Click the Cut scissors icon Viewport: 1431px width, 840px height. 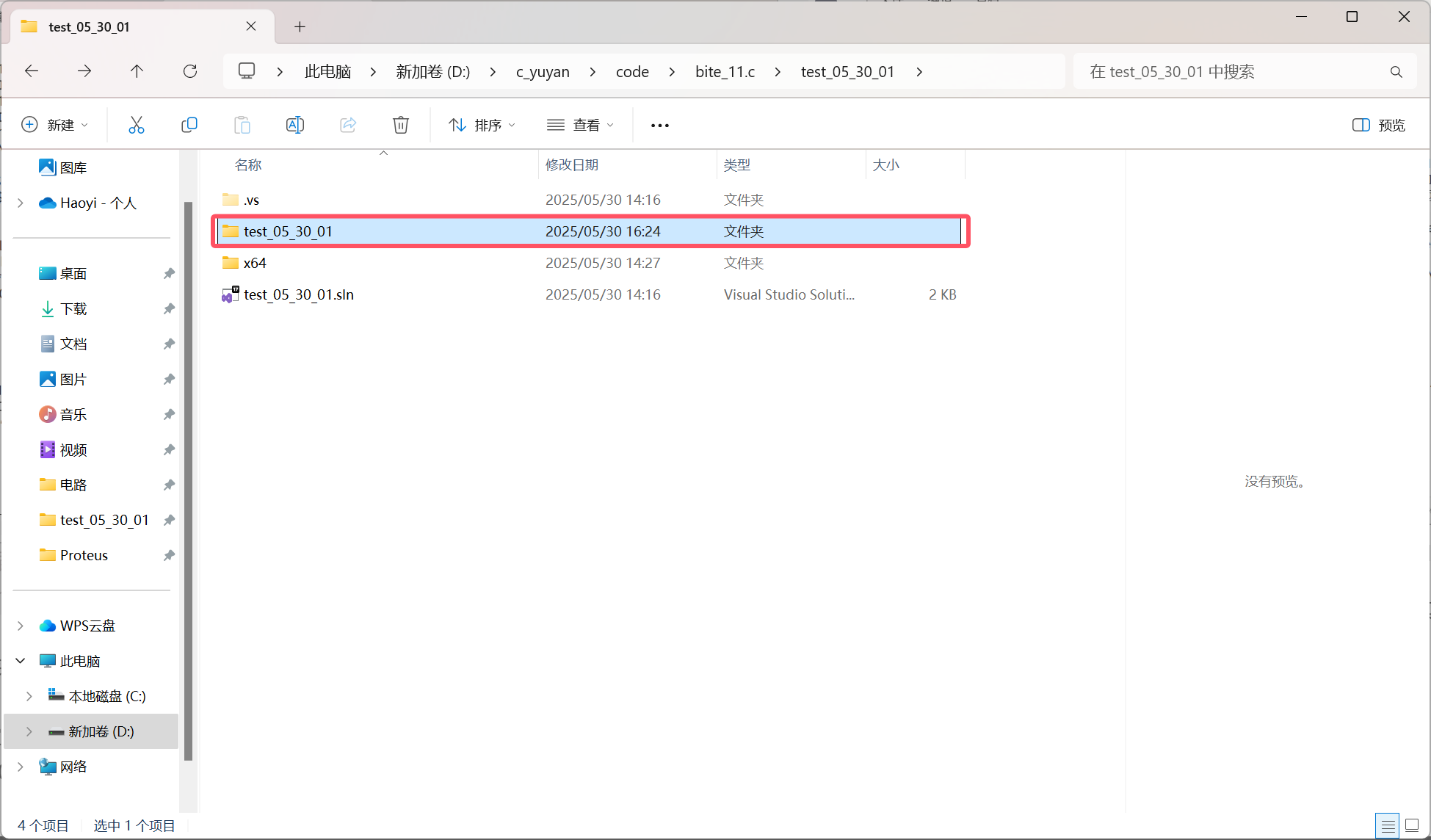coord(137,125)
